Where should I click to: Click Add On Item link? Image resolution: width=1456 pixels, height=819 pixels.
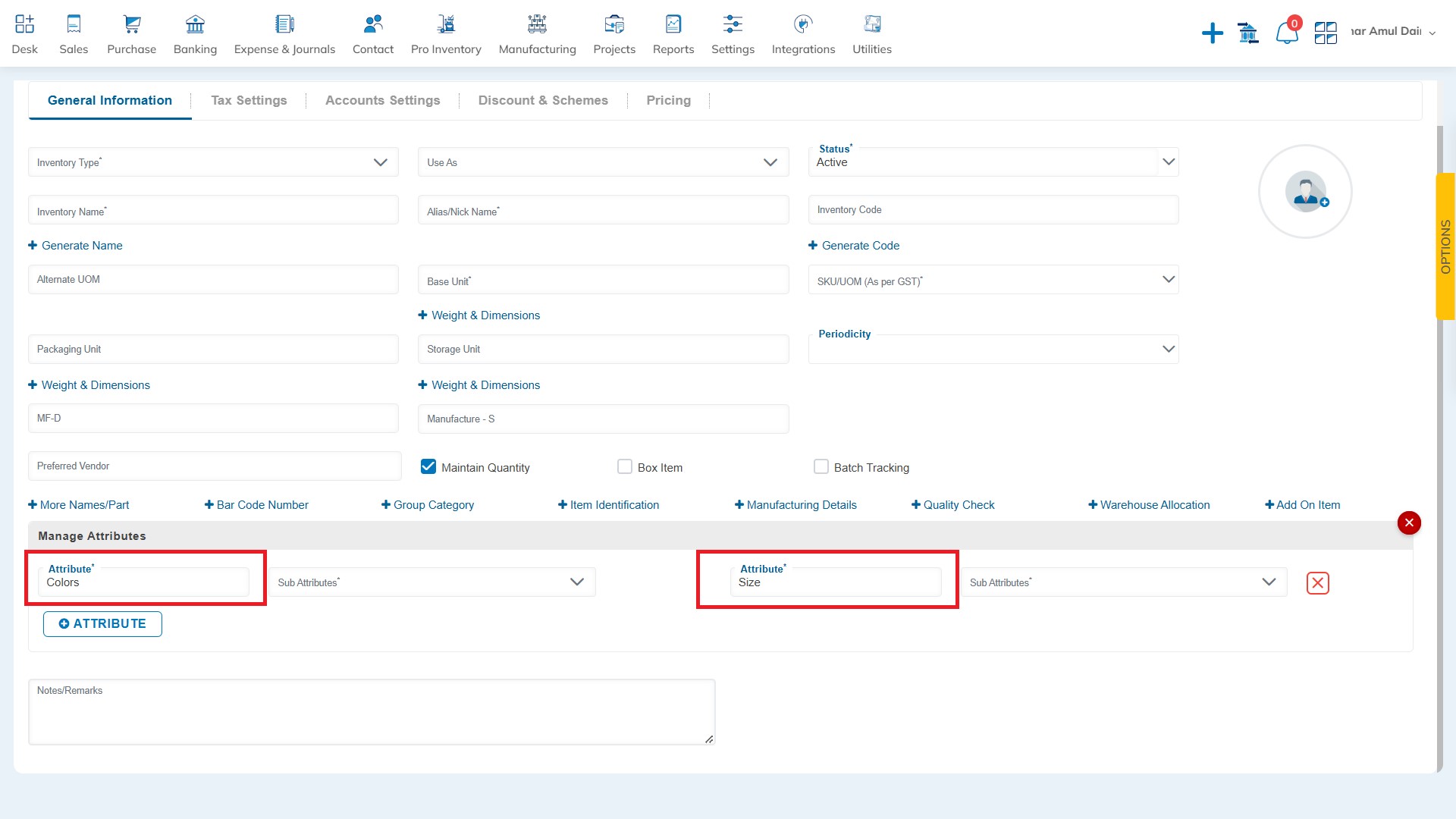click(x=1302, y=505)
